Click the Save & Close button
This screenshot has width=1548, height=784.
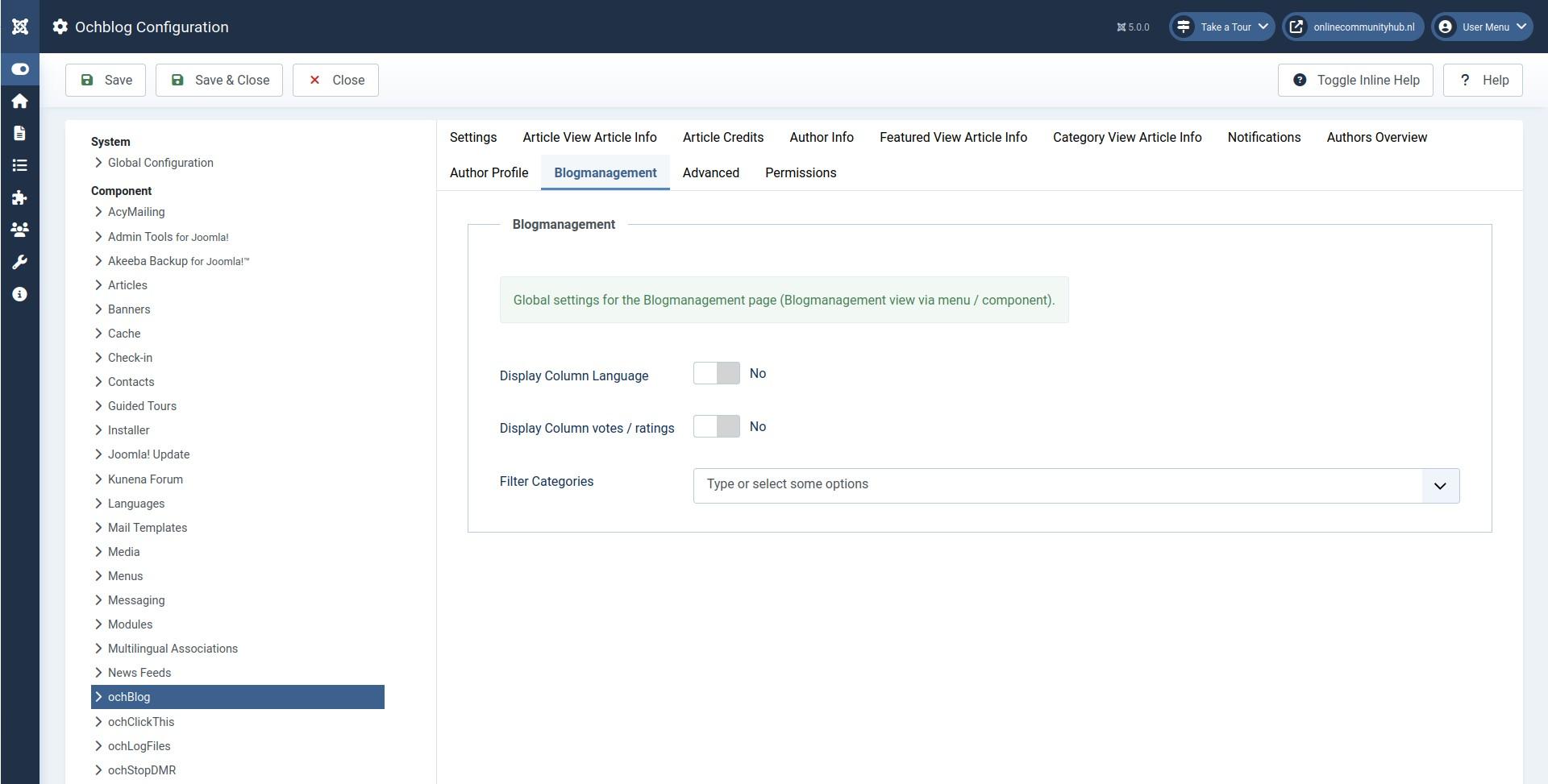pyautogui.click(x=219, y=80)
